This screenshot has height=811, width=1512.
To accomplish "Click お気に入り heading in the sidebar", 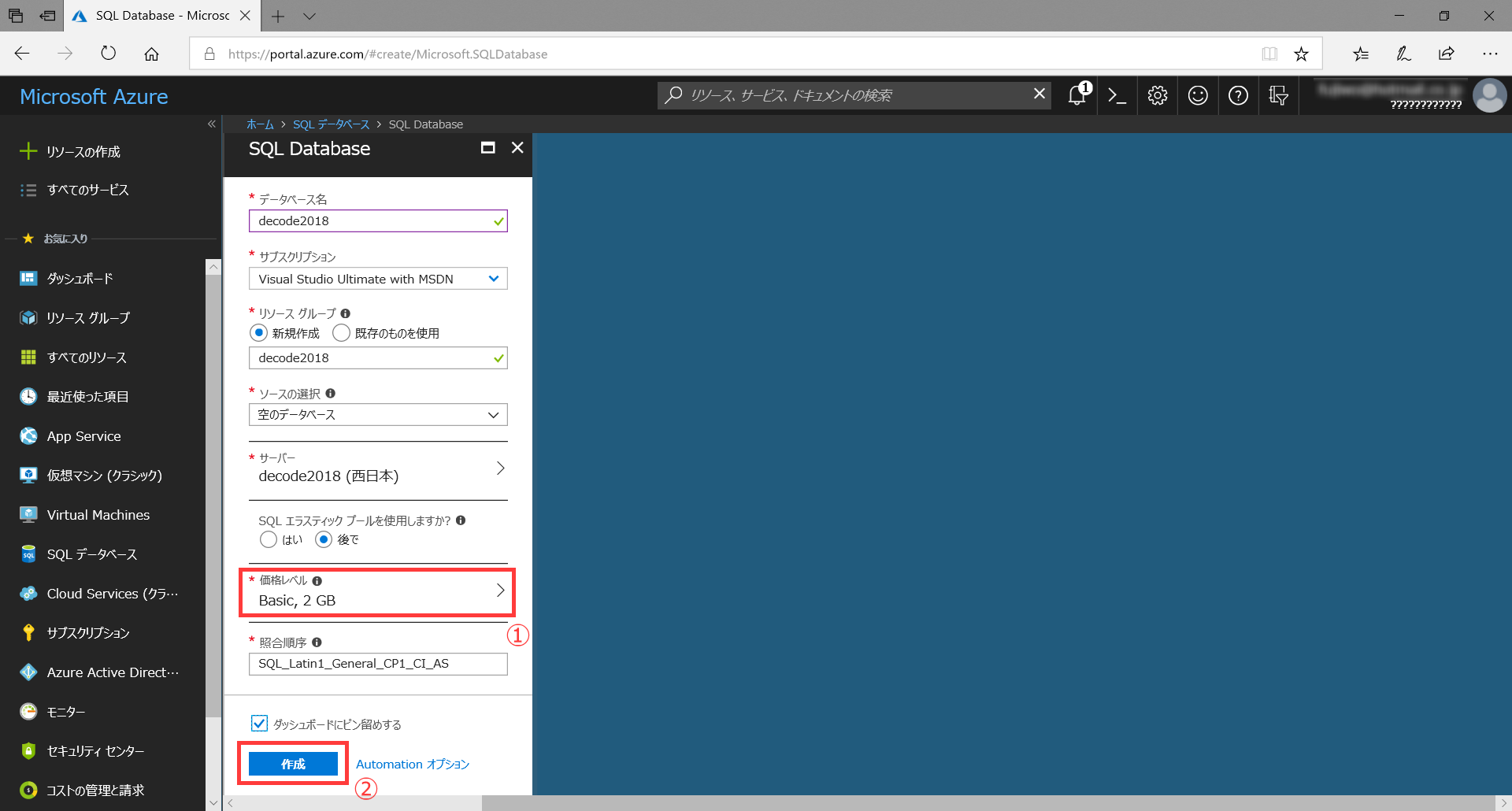I will click(x=66, y=239).
